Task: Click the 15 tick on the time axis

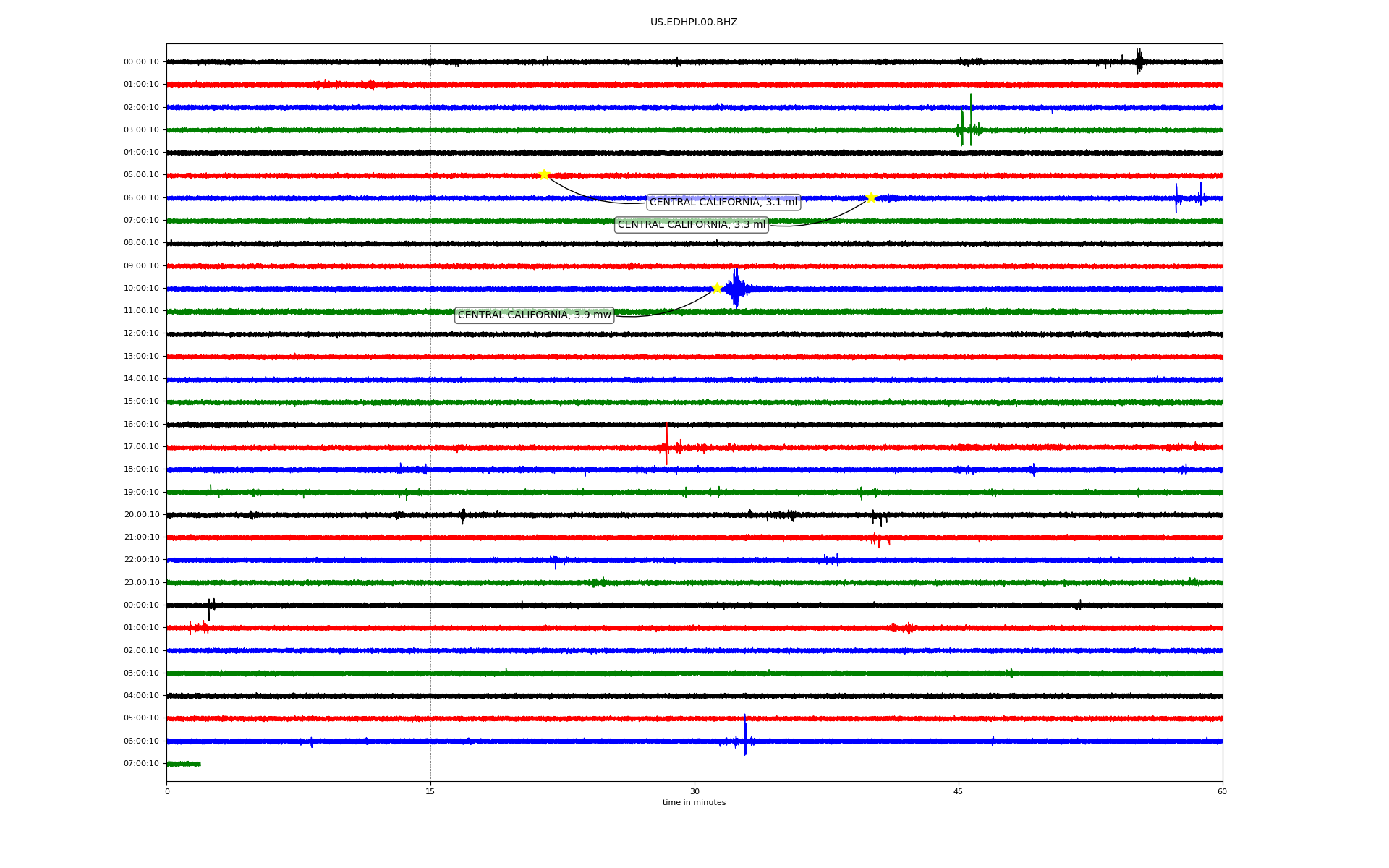Action: 430,791
